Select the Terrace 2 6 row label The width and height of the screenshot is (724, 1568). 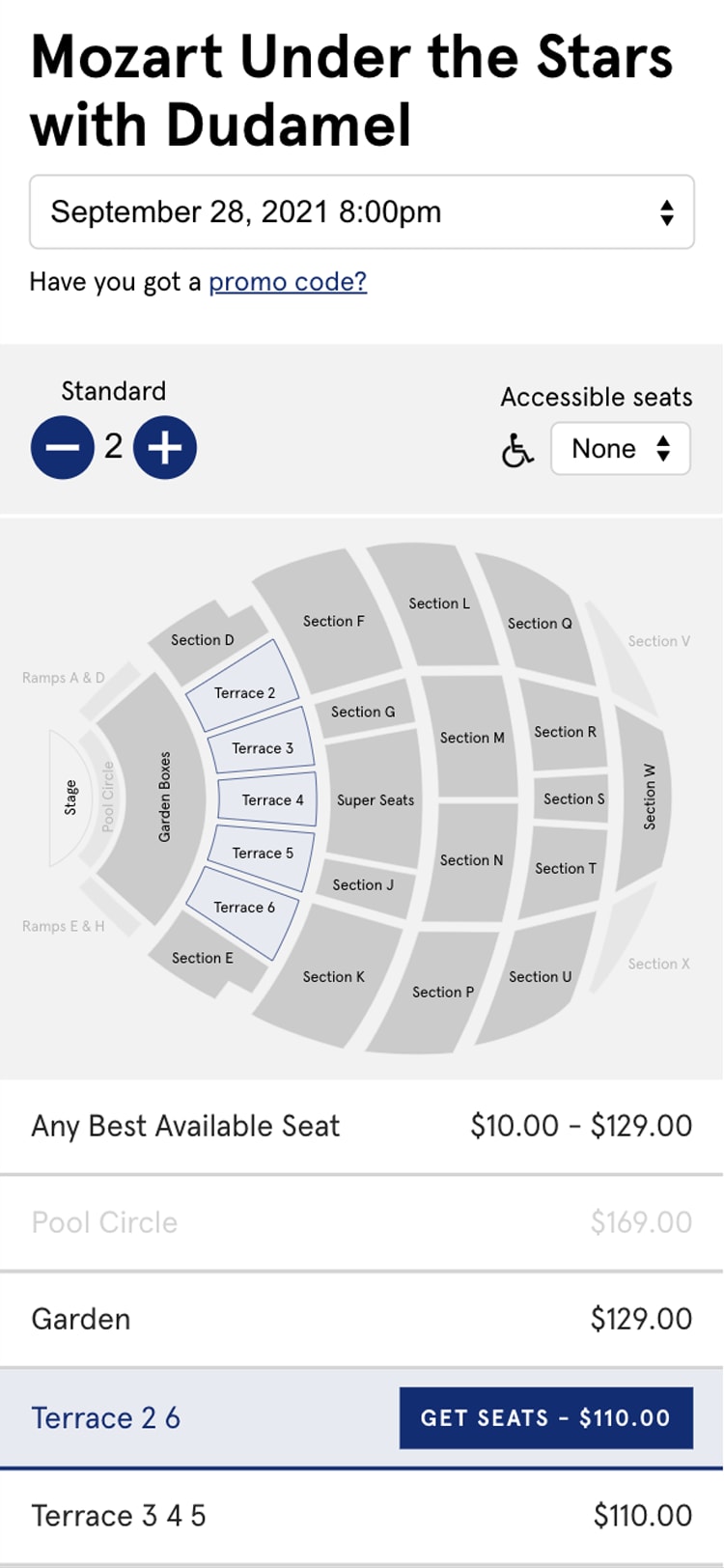(x=105, y=1417)
